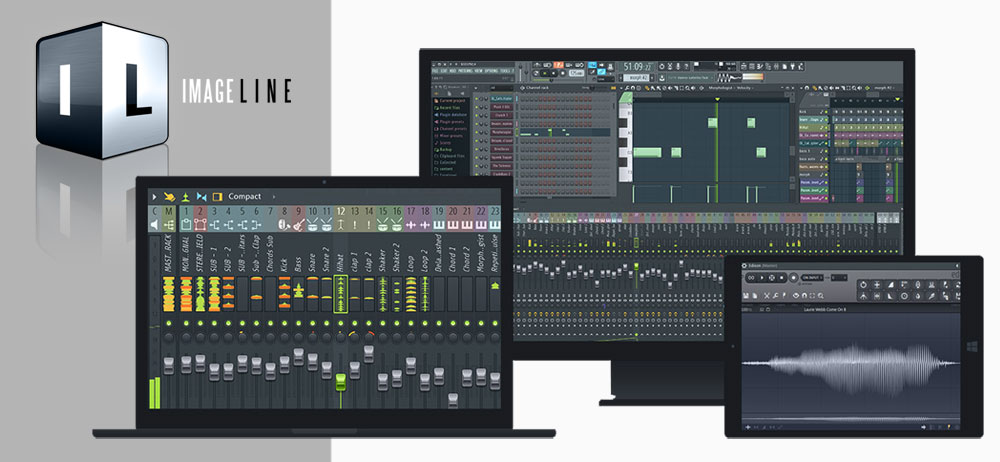This screenshot has width=1000, height=462.
Task: Click the fade-out ramp icon in Edison
Action: [890, 296]
